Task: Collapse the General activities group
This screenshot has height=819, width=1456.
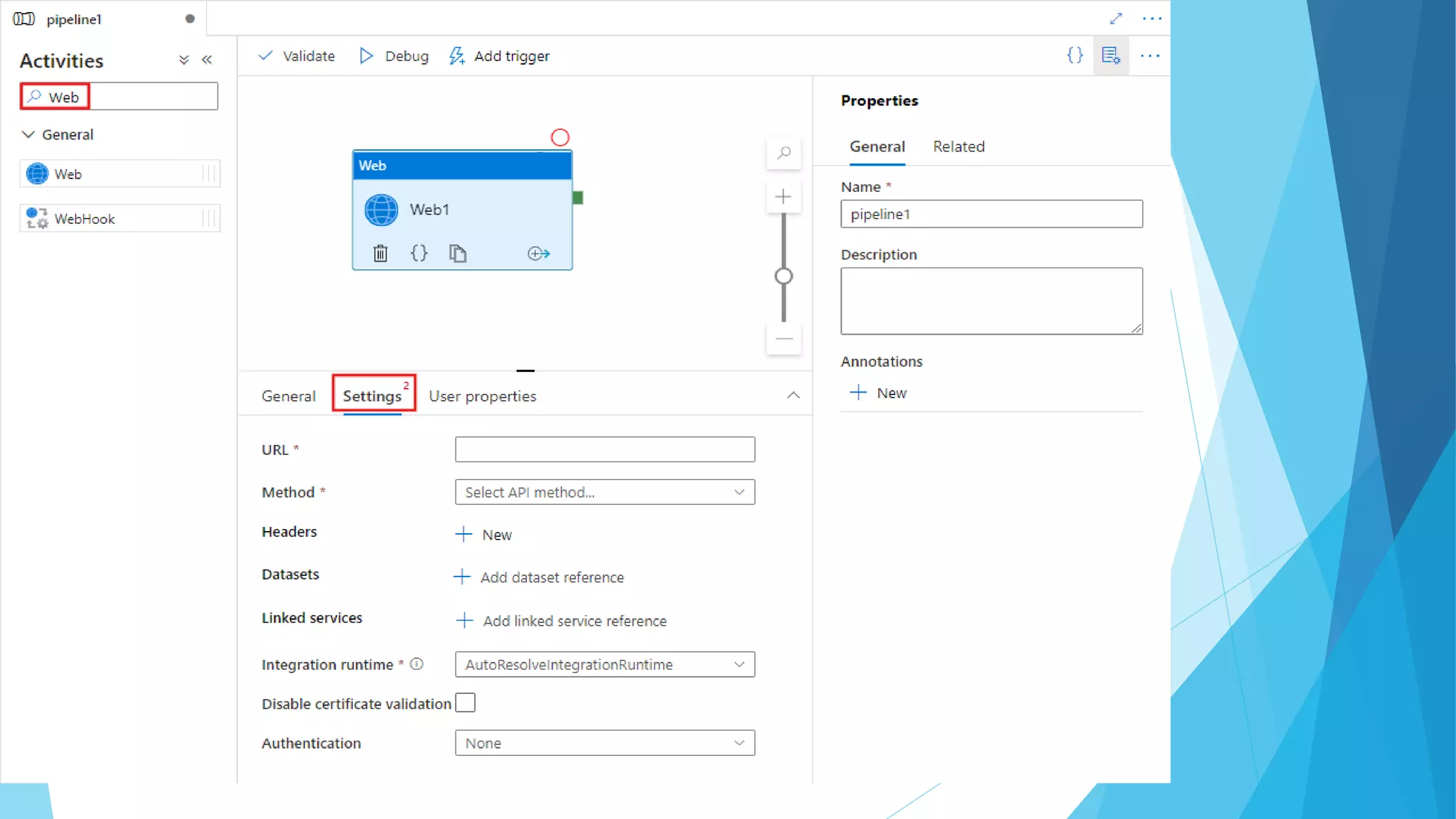Action: tap(28, 134)
